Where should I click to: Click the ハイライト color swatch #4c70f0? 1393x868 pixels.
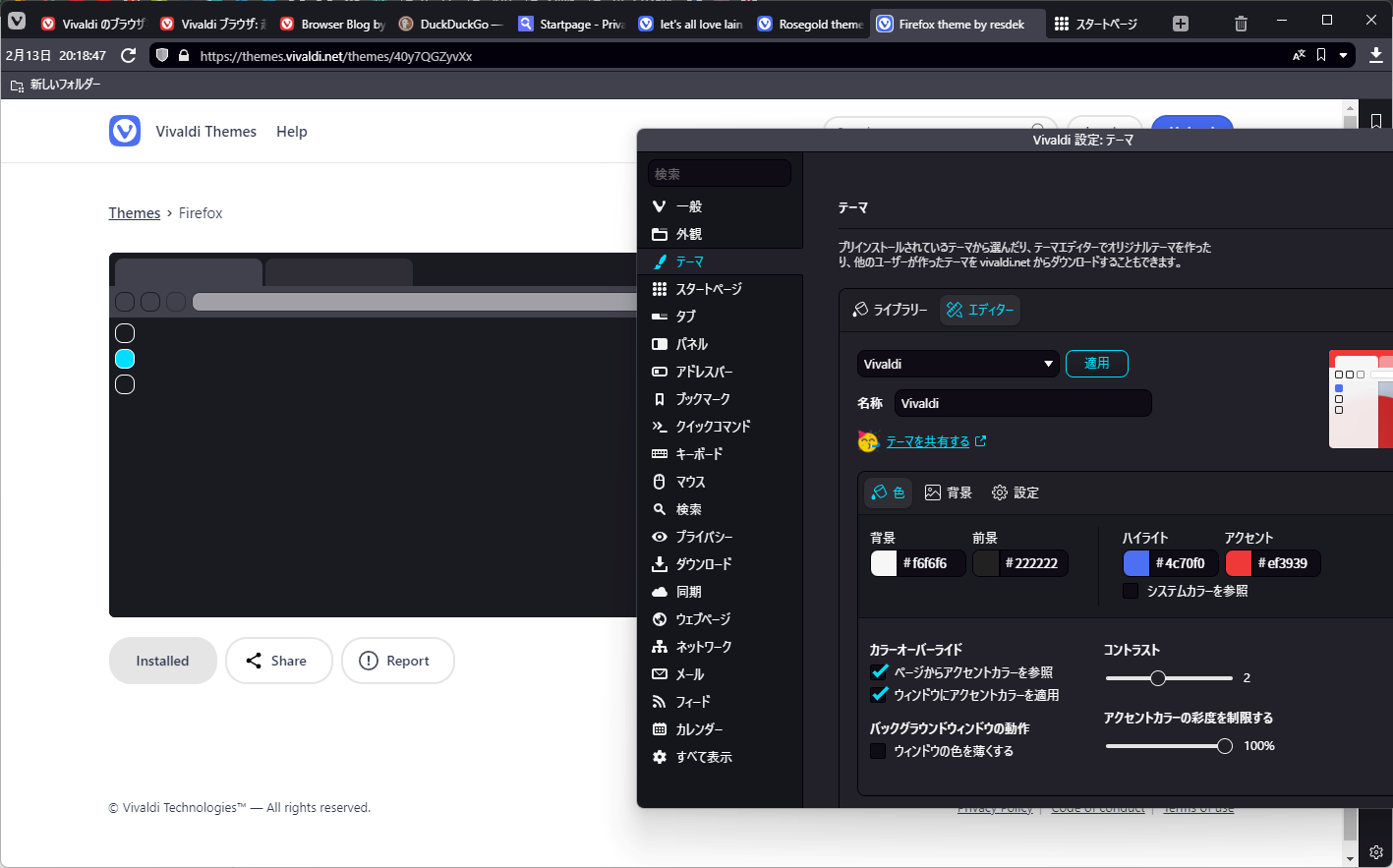[x=1136, y=563]
